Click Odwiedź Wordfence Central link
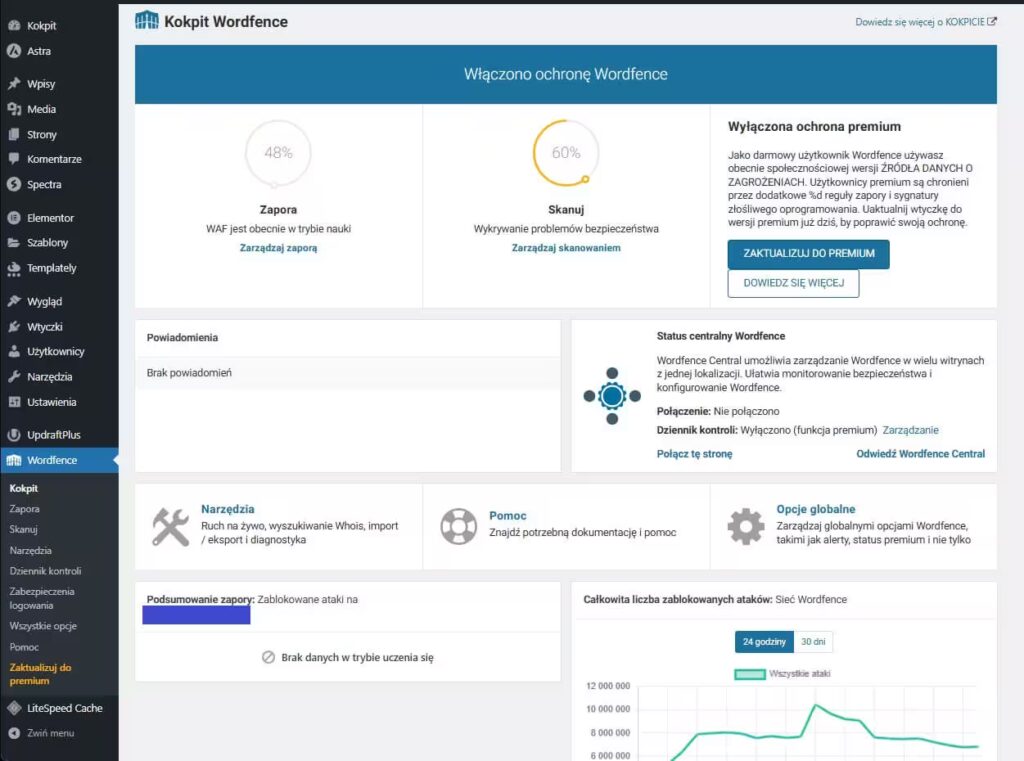 920,454
